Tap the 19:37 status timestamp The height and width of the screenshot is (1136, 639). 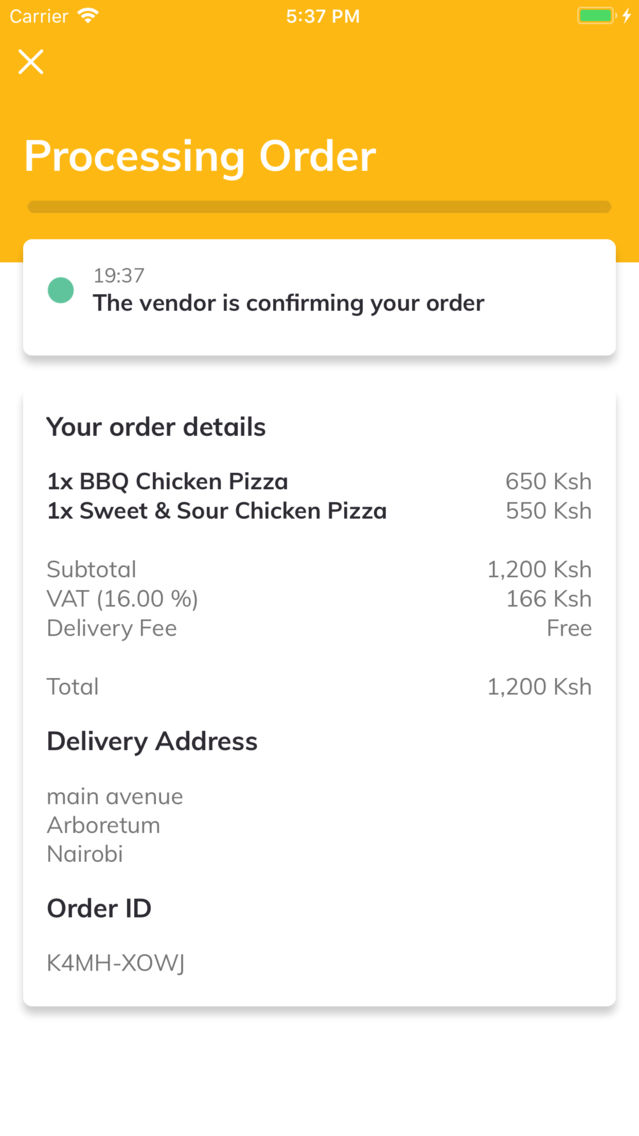[x=119, y=276]
